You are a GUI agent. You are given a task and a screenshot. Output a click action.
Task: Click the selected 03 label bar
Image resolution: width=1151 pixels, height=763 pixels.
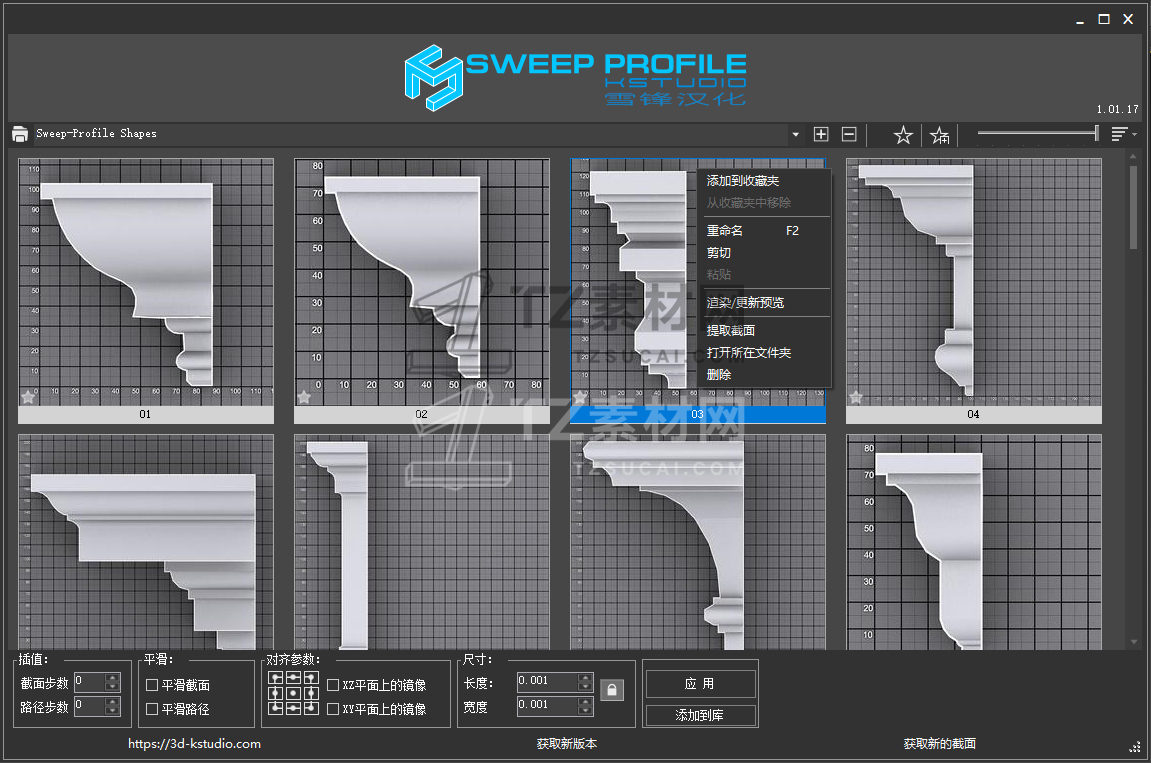698,415
